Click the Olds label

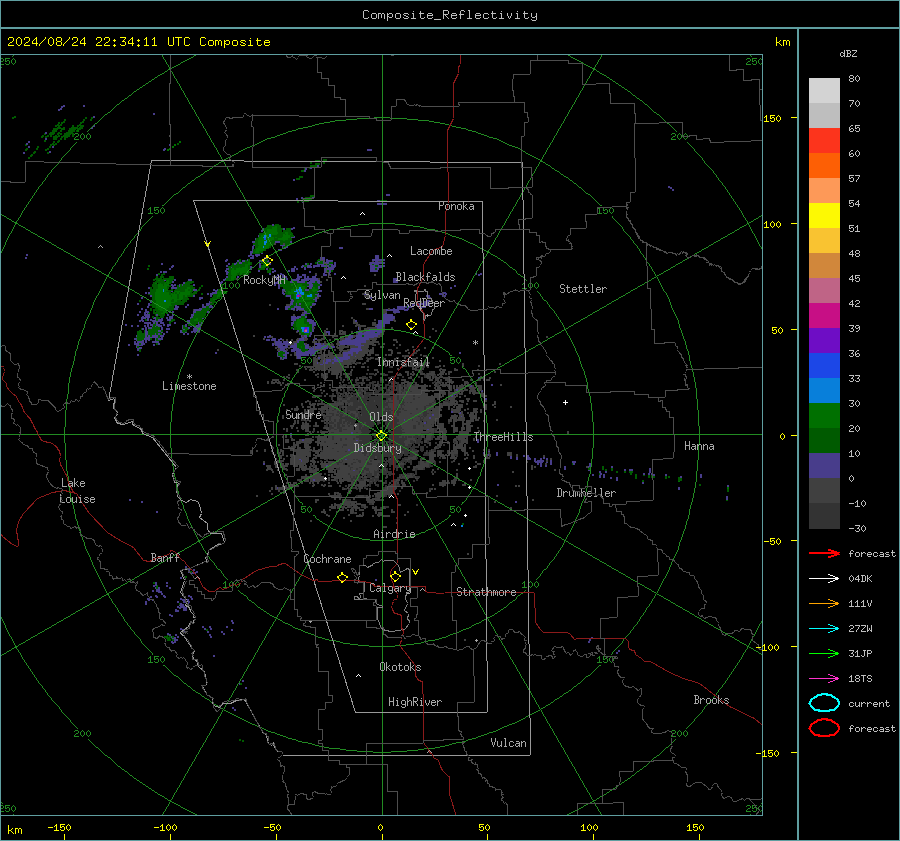(381, 417)
